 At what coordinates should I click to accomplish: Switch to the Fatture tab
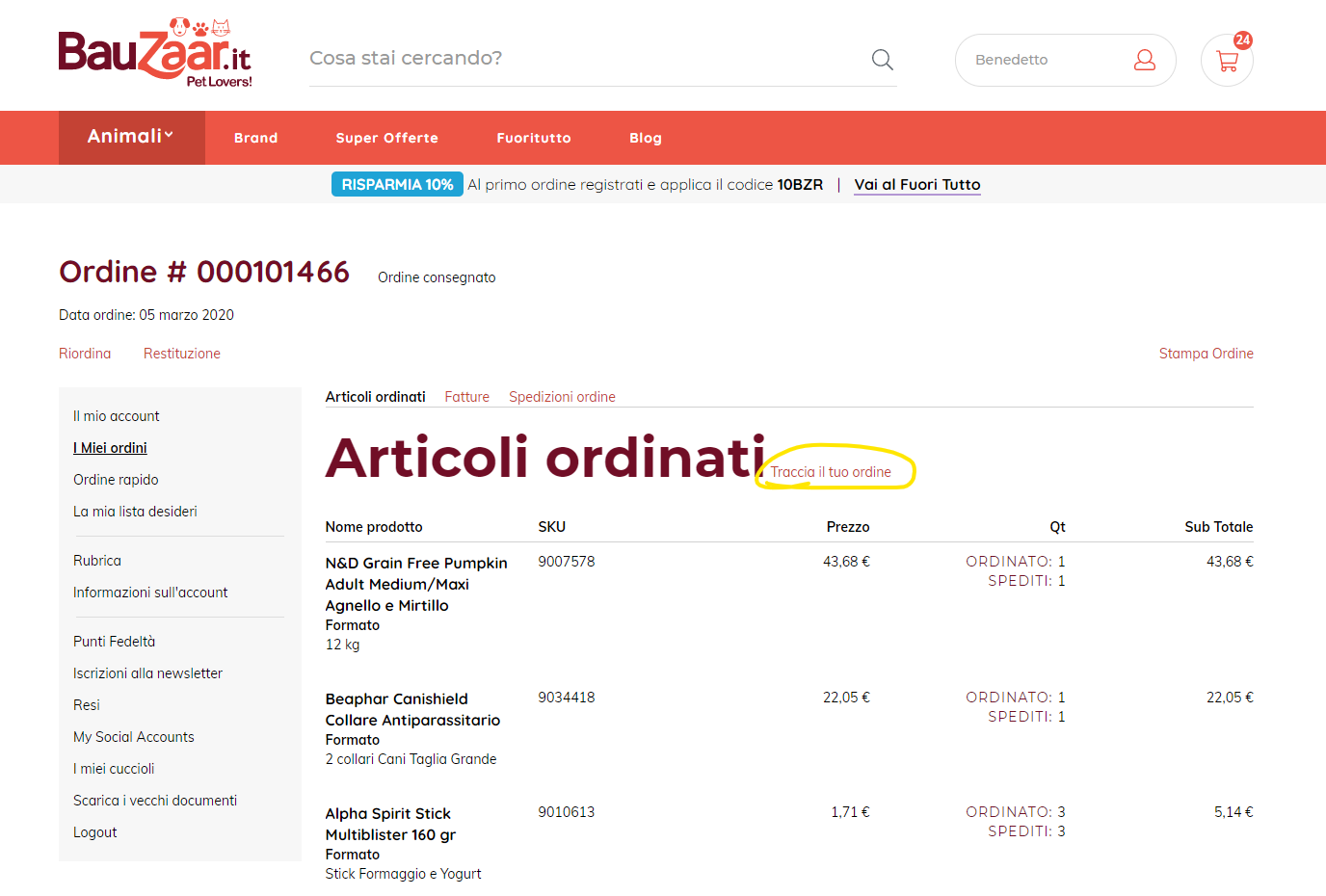point(467,397)
